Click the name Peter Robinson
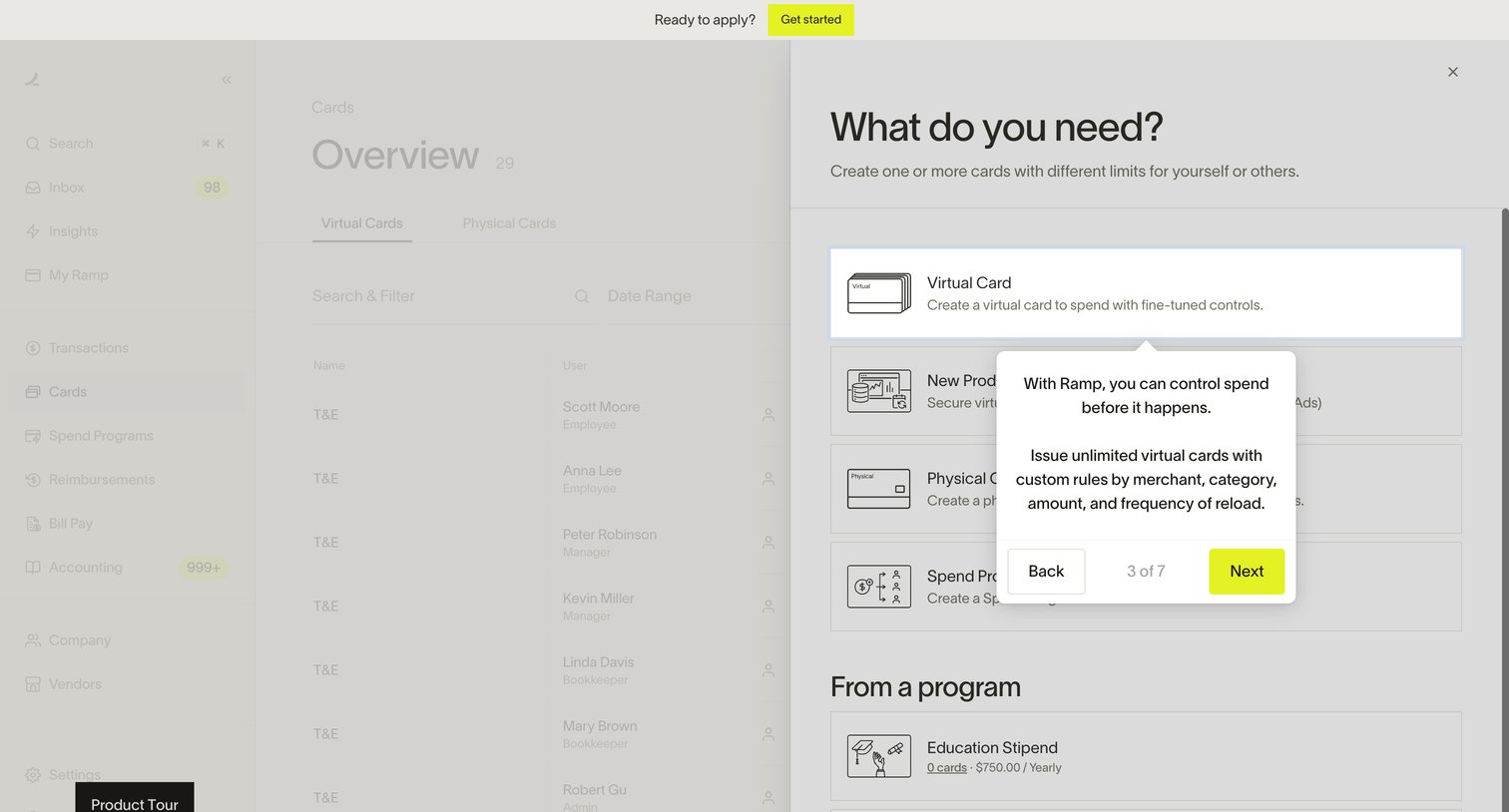The height and width of the screenshot is (812, 1509). click(x=610, y=535)
